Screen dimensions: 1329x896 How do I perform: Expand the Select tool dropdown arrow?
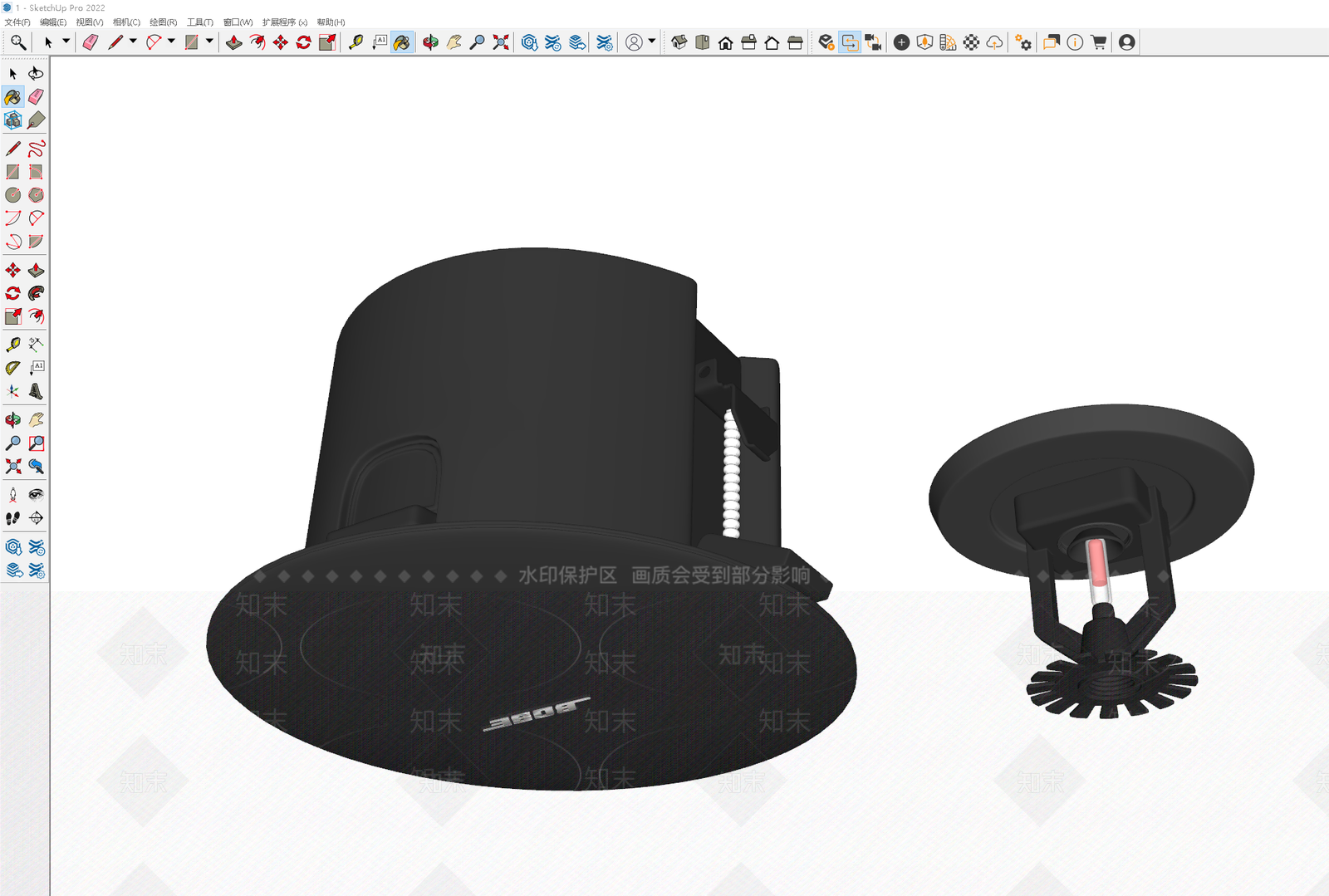point(66,41)
